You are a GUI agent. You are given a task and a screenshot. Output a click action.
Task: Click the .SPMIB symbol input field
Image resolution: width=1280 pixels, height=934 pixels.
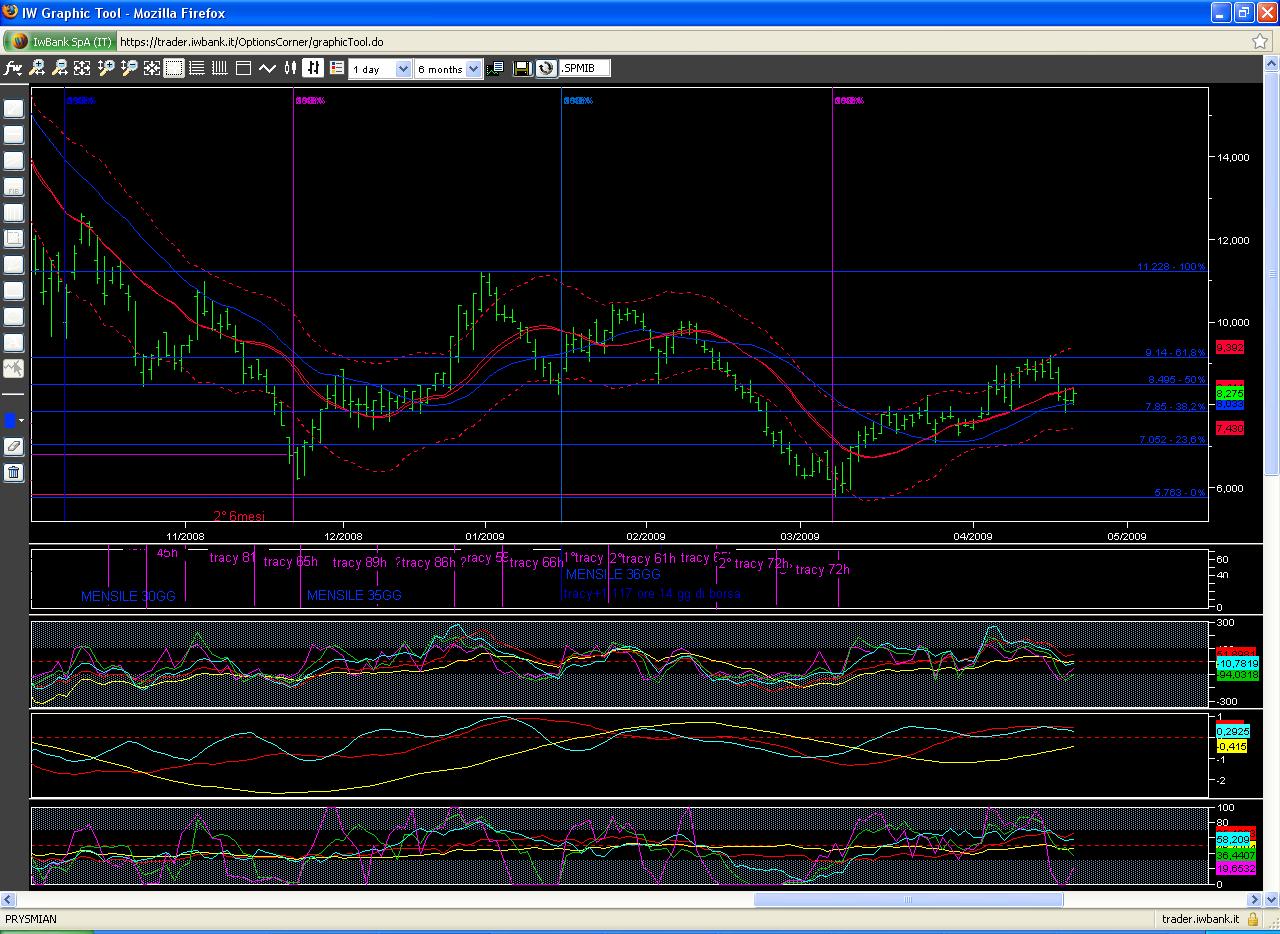pos(585,68)
